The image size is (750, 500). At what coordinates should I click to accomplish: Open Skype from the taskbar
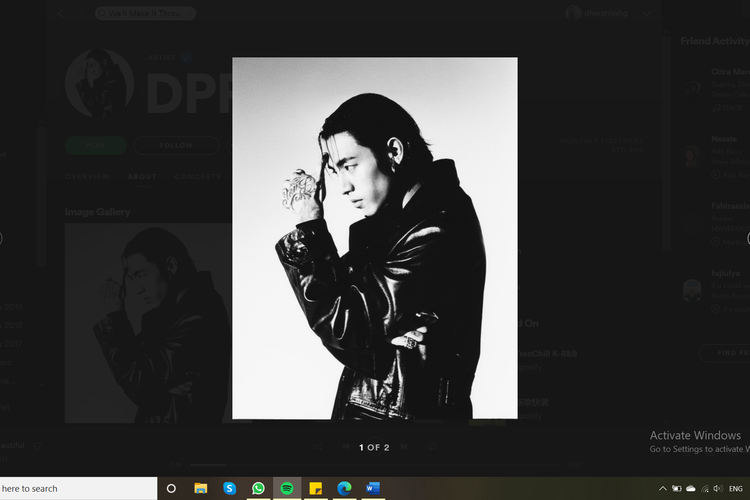point(230,488)
